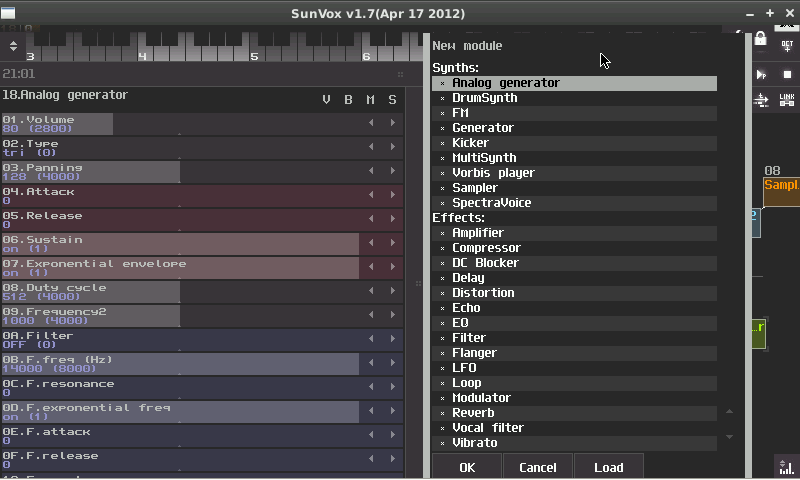The image size is (800, 480).
Task: Click the scroll up arrow in module list
Action: (730, 411)
